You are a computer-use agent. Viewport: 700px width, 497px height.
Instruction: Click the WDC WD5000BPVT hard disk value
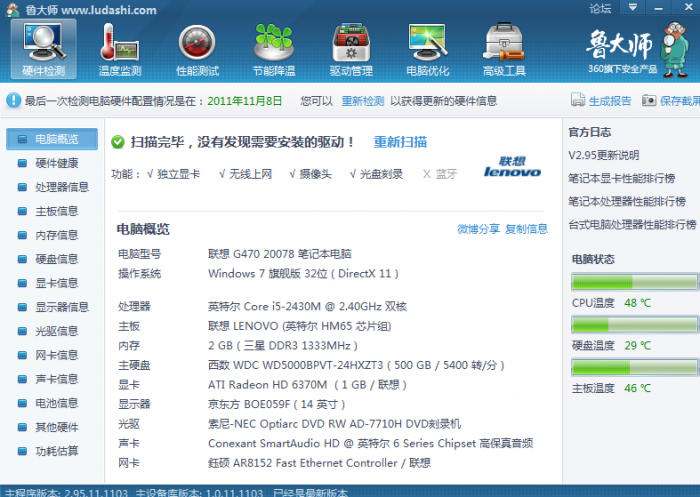pos(356,365)
